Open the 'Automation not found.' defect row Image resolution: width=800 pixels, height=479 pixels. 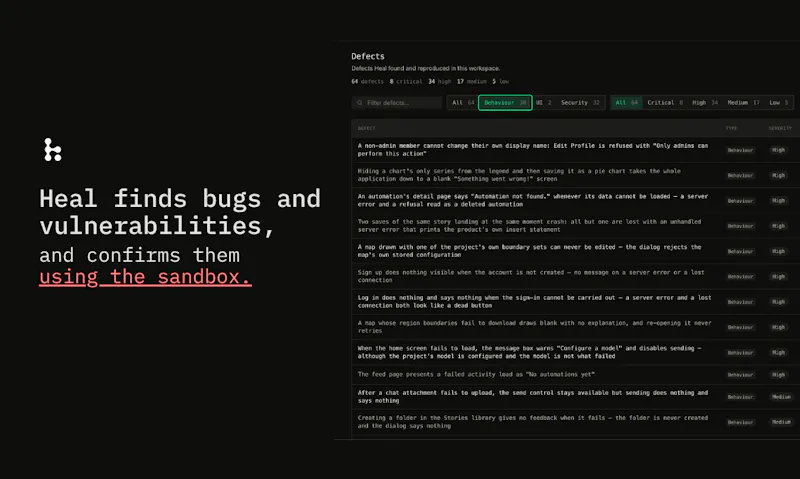point(576,200)
